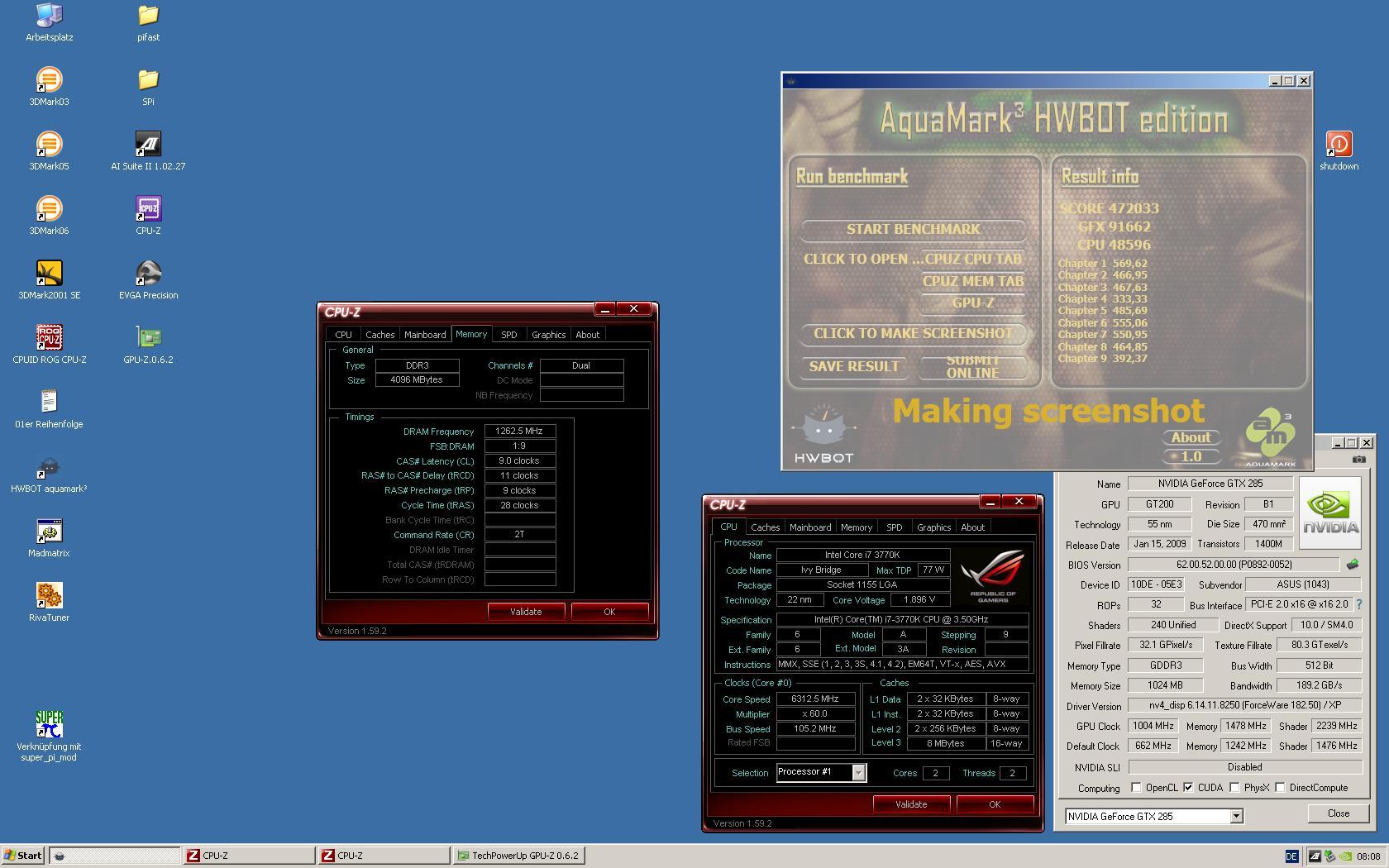This screenshot has height=868, width=1389.
Task: Toggle the OpenCL checkbox in GPU-Z
Action: click(x=1136, y=788)
